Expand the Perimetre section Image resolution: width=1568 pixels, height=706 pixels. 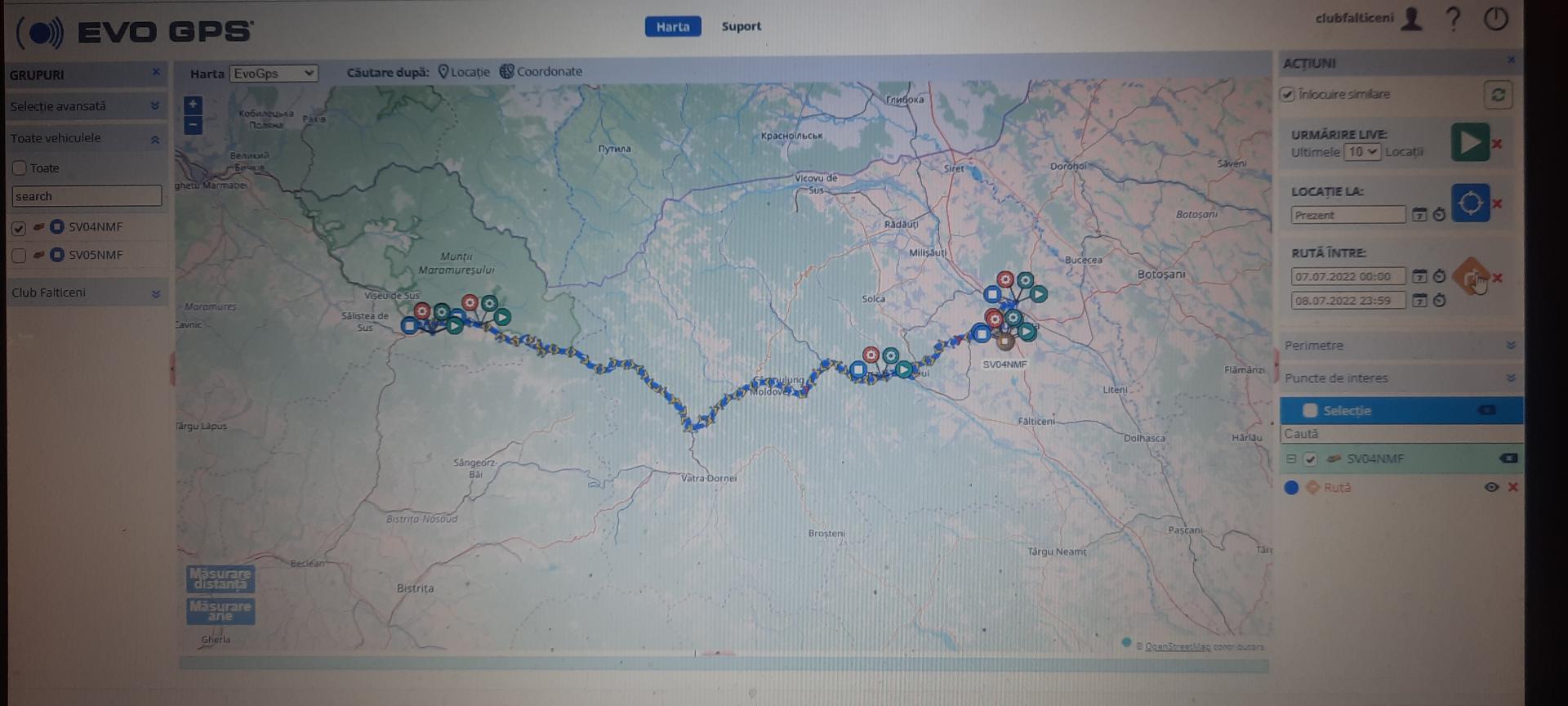(1510, 346)
